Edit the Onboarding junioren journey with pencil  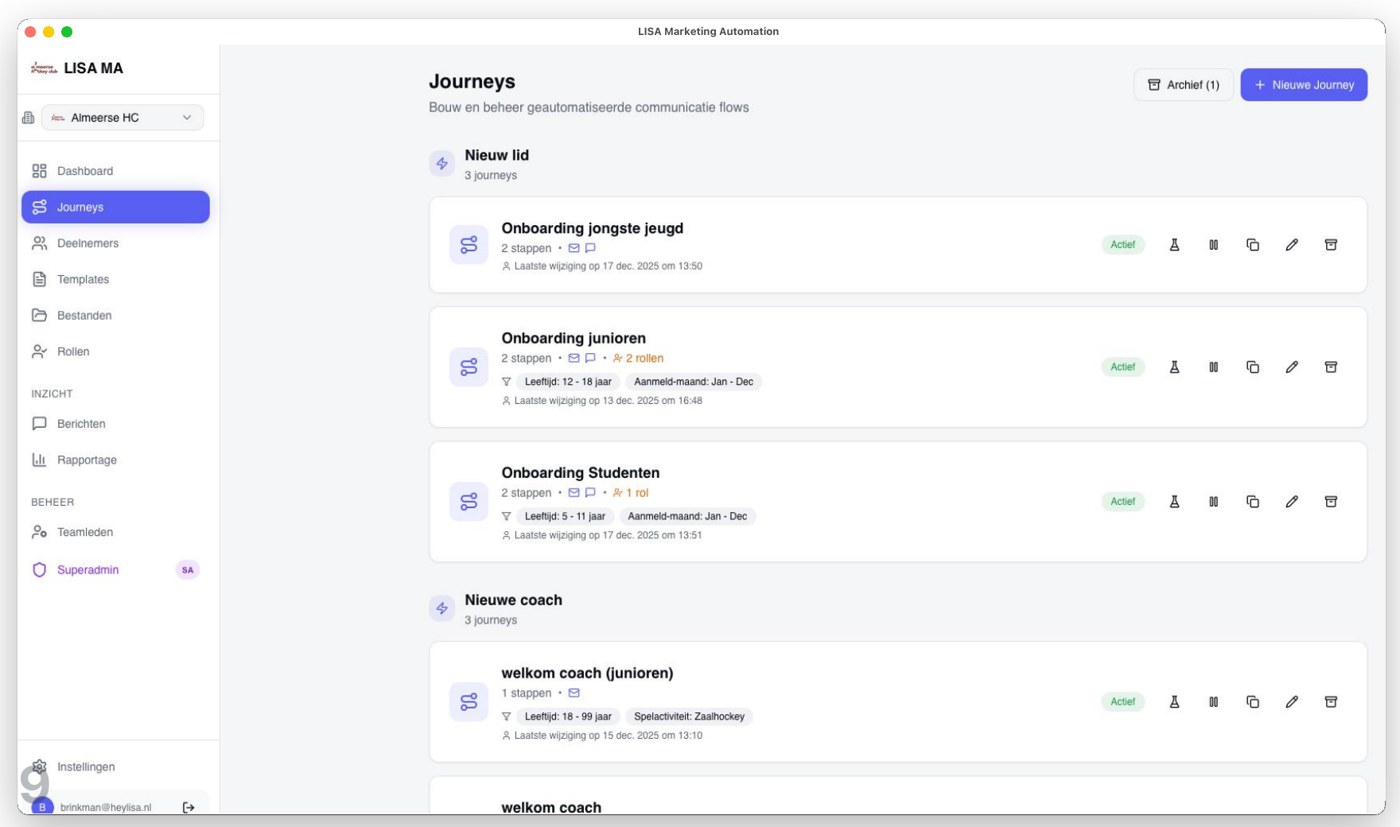click(x=1291, y=367)
